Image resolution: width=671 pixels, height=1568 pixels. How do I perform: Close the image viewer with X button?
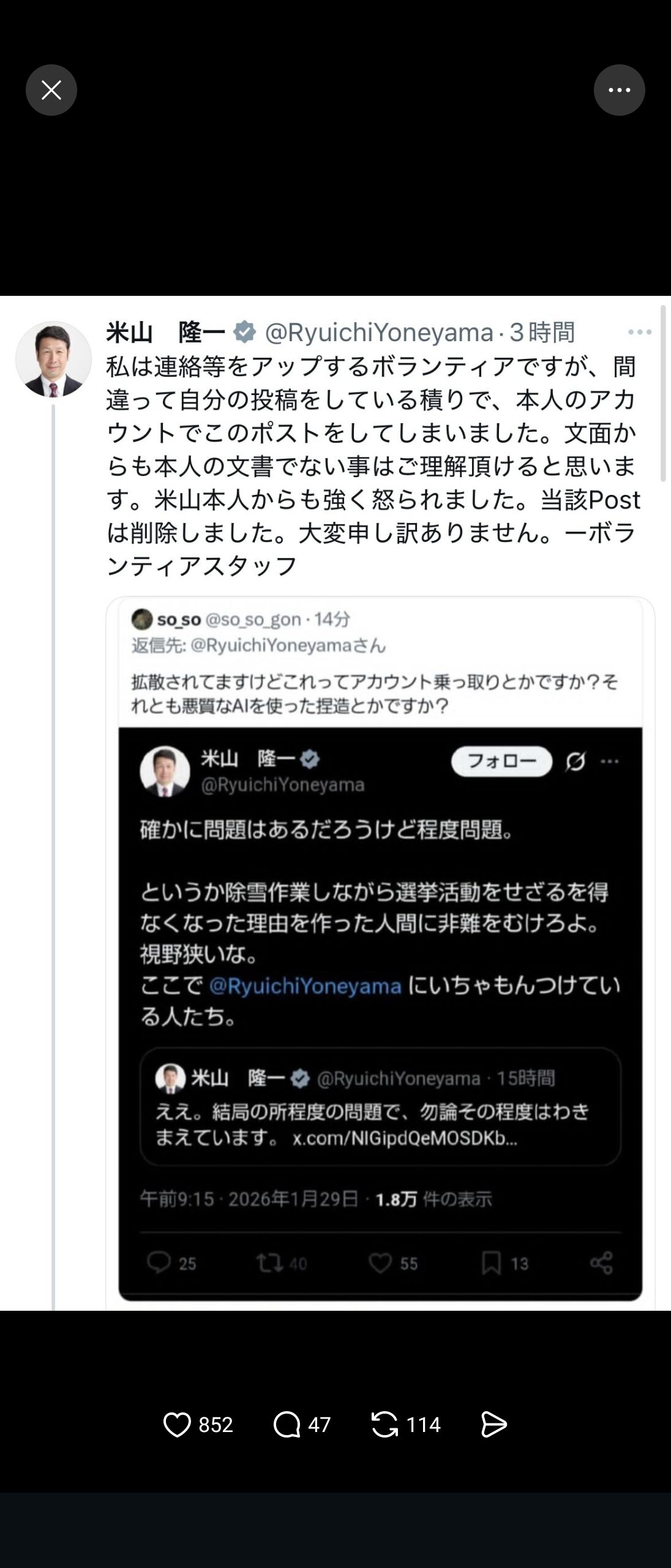click(x=51, y=90)
